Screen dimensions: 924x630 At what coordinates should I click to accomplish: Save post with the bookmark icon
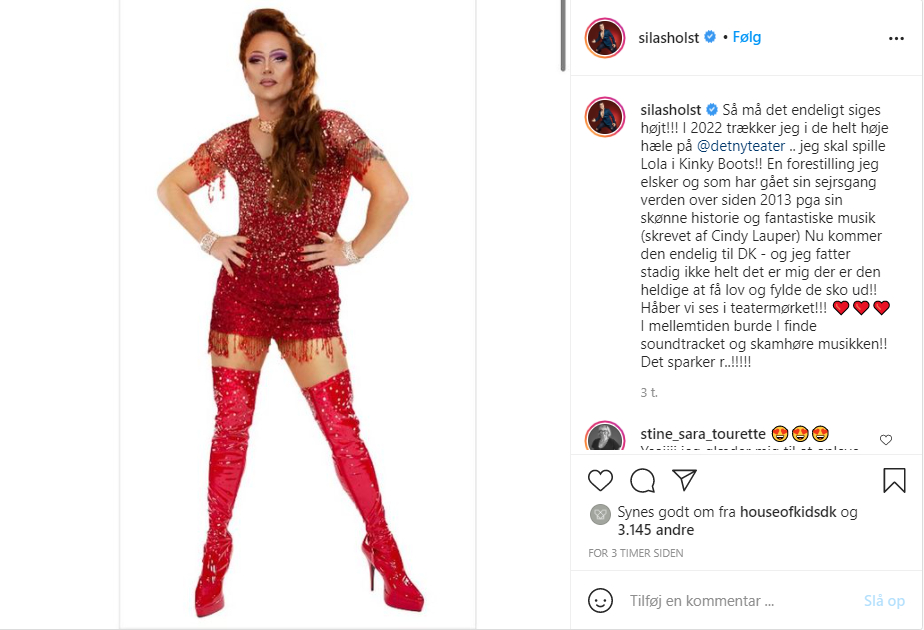(x=894, y=480)
